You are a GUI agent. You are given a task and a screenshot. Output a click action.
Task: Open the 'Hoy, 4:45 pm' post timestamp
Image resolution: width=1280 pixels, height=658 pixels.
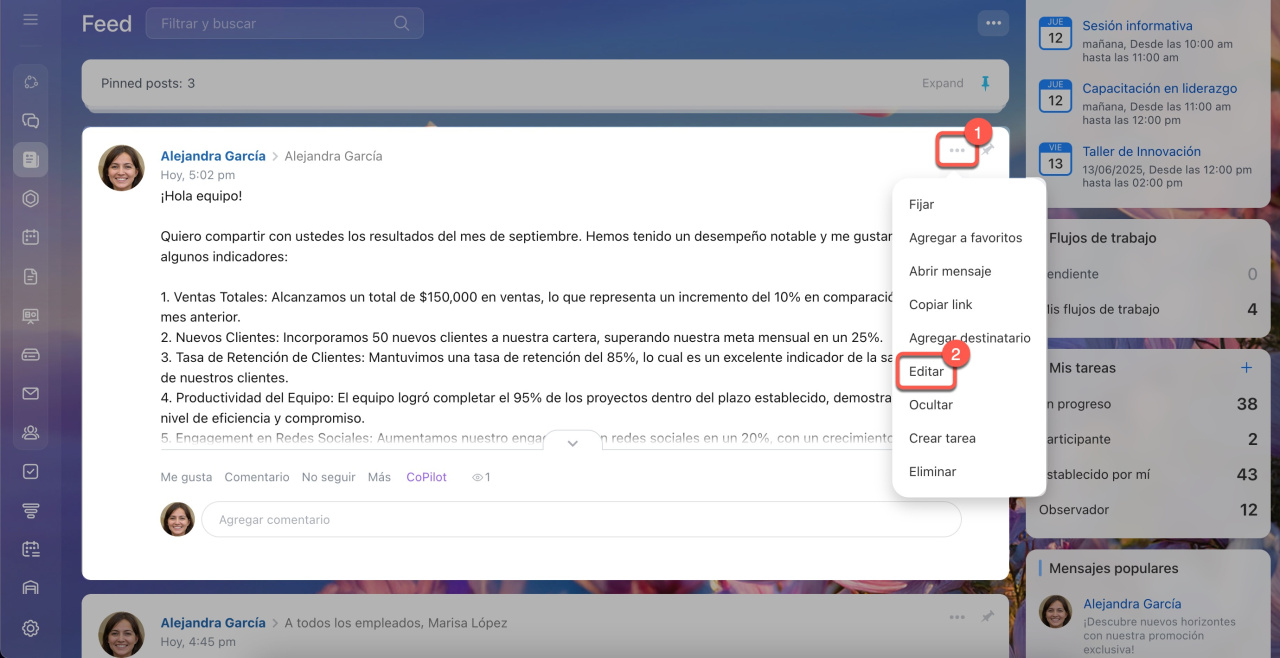[x=198, y=642]
